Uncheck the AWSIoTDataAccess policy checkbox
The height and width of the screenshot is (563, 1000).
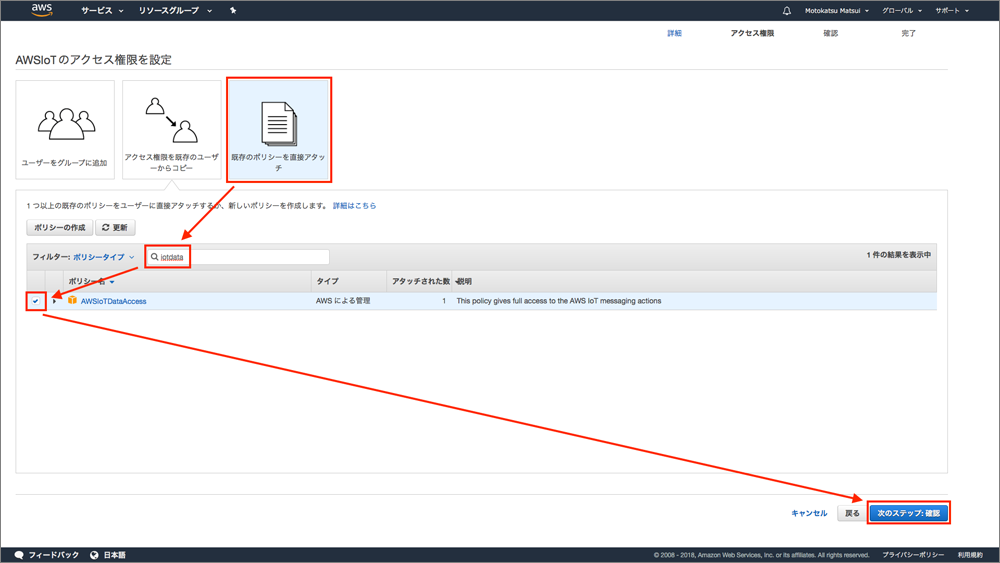pyautogui.click(x=36, y=301)
